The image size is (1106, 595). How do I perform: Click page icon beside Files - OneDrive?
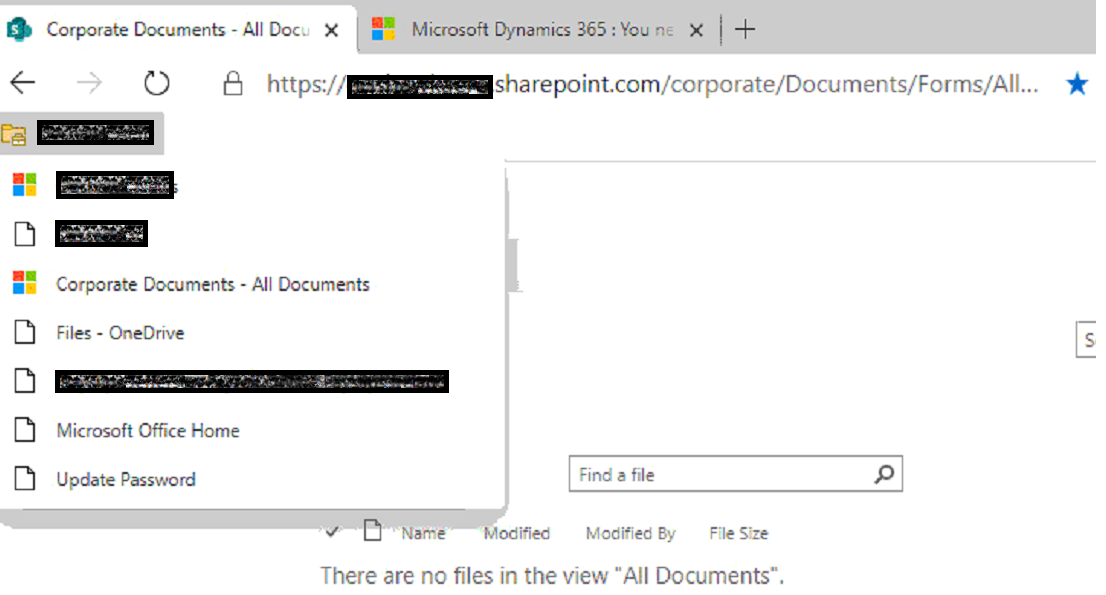coord(25,332)
